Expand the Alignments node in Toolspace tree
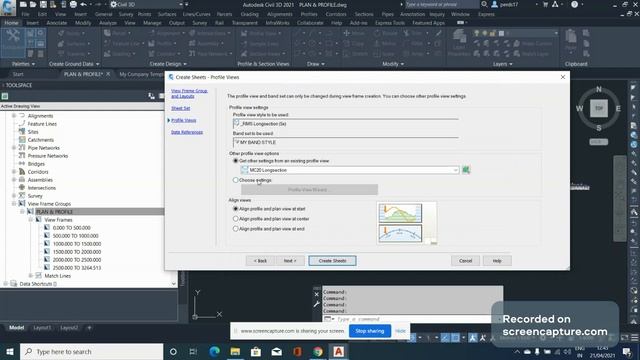 14,116
